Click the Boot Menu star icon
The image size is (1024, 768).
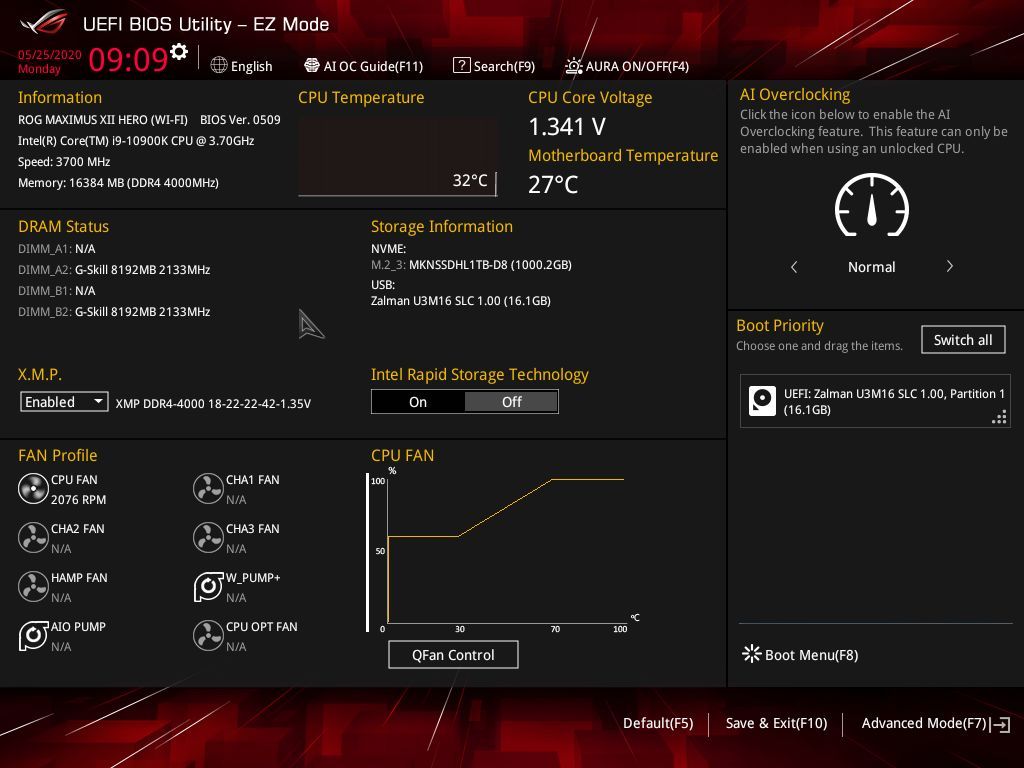[752, 654]
